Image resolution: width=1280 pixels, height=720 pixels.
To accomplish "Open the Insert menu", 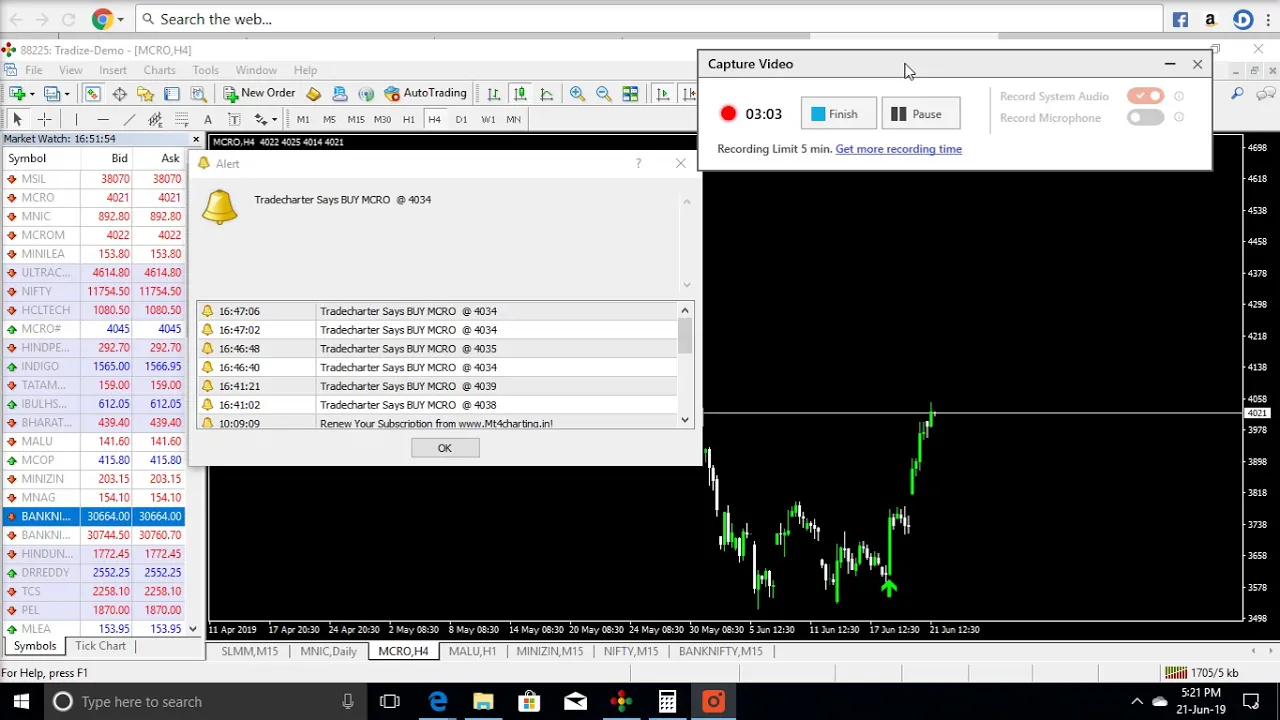I will pyautogui.click(x=113, y=70).
